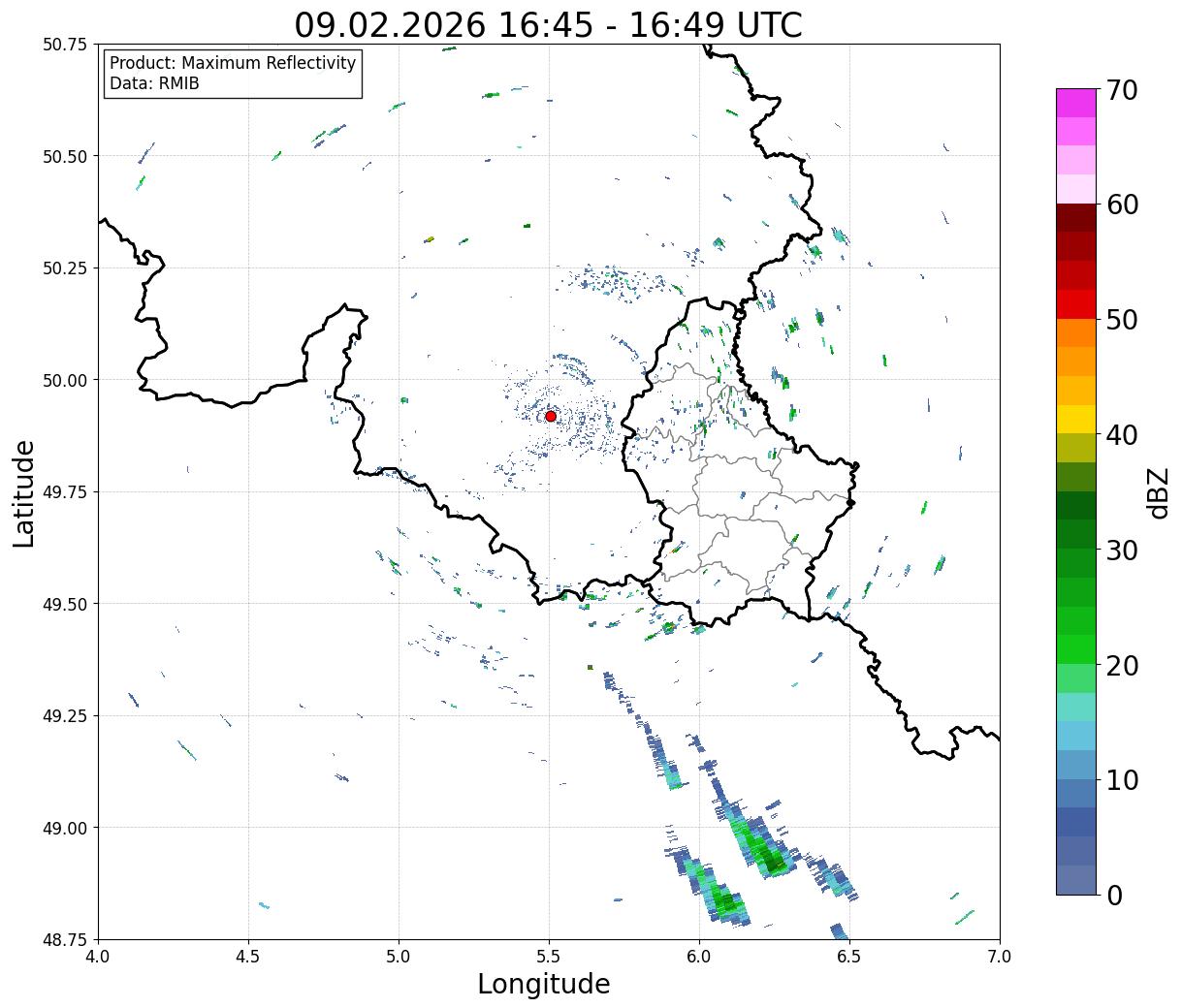This screenshot has width=1182, height=1008.
Task: Click the colorbar tick label 60
Action: point(1122,205)
